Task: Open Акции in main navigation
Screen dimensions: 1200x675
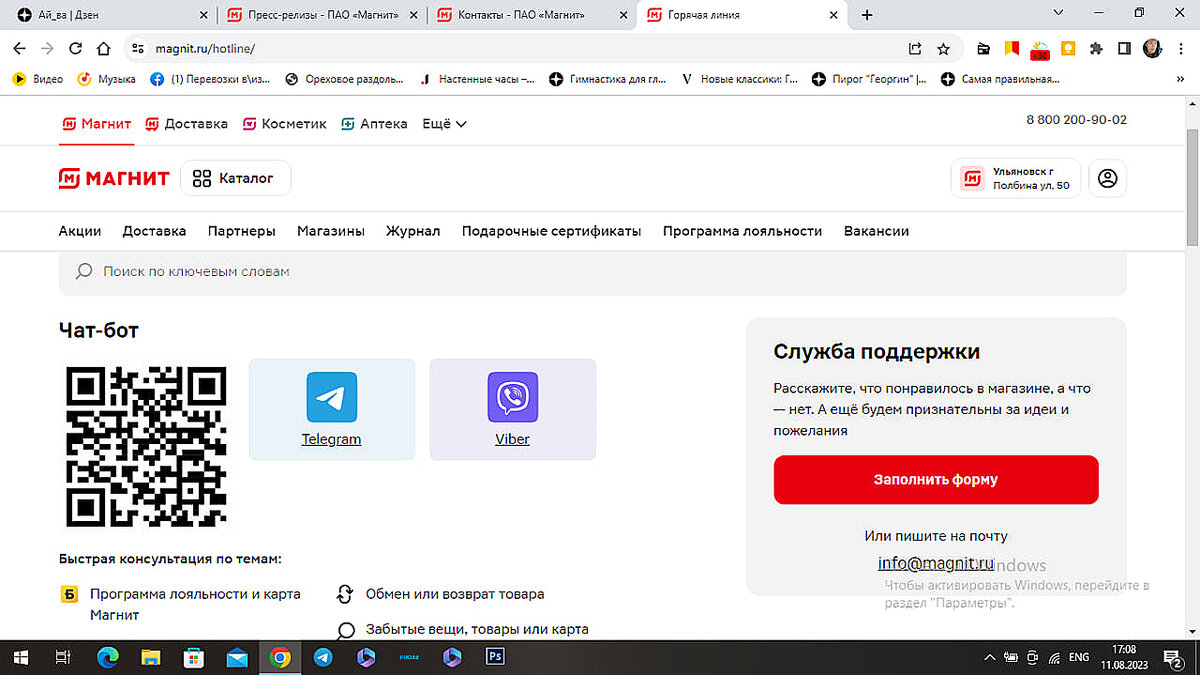Action: [x=80, y=231]
